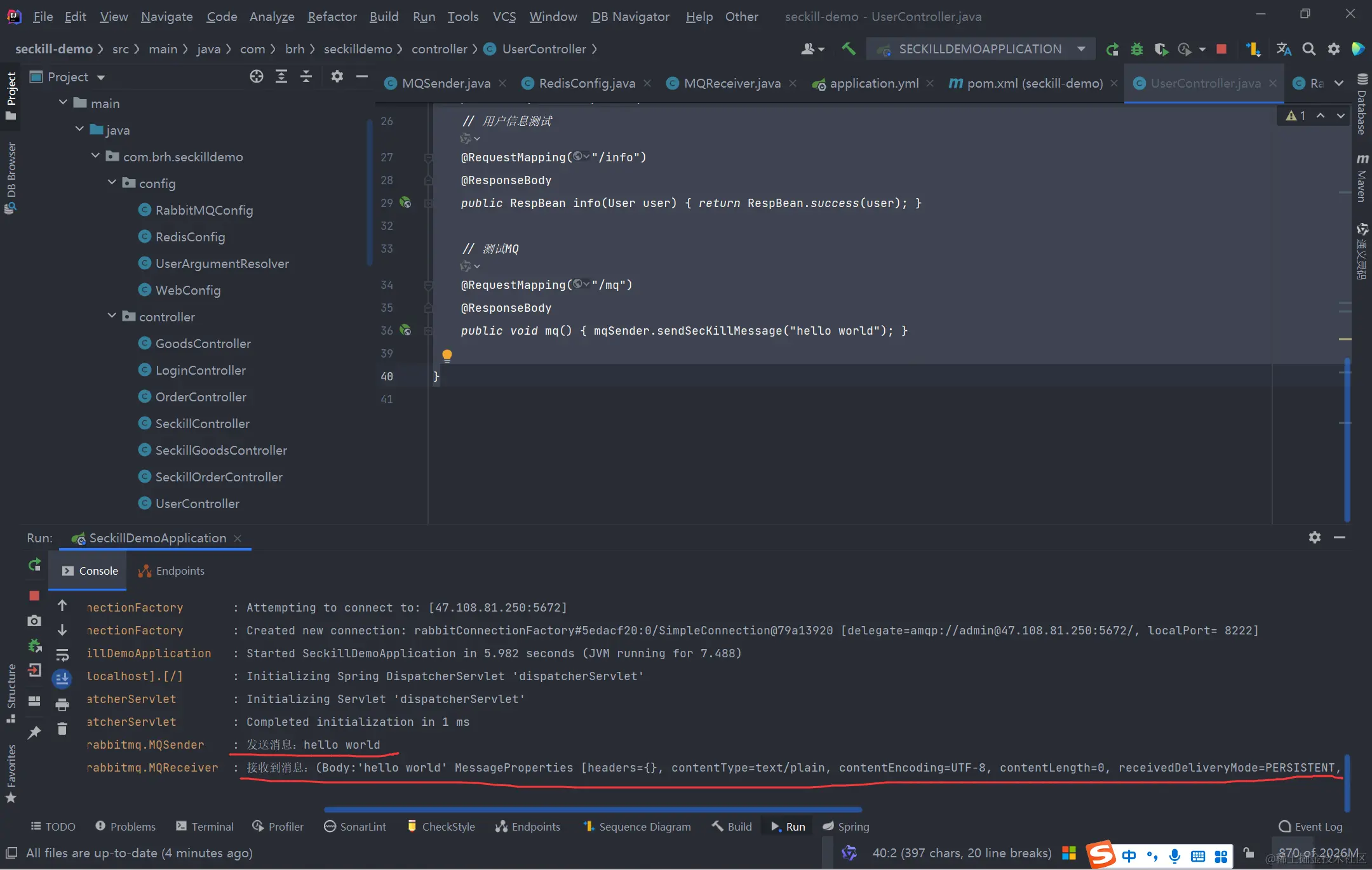Image resolution: width=1372 pixels, height=870 pixels.
Task: Toggle scroll to end in console
Action: [62, 679]
